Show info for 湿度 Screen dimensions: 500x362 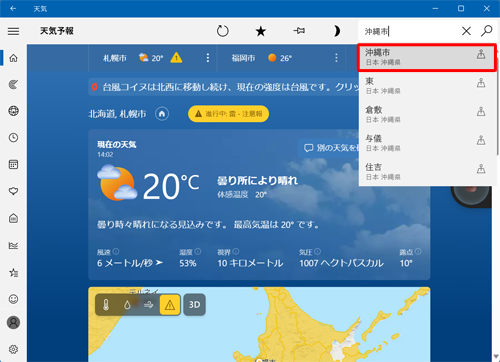[x=198, y=252]
